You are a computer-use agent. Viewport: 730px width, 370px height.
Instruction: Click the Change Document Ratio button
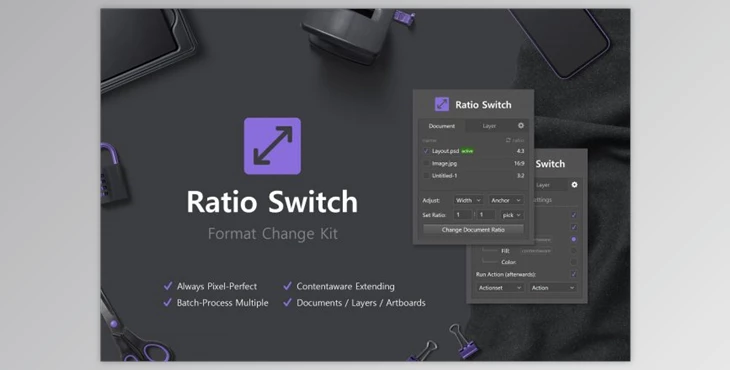[473, 230]
